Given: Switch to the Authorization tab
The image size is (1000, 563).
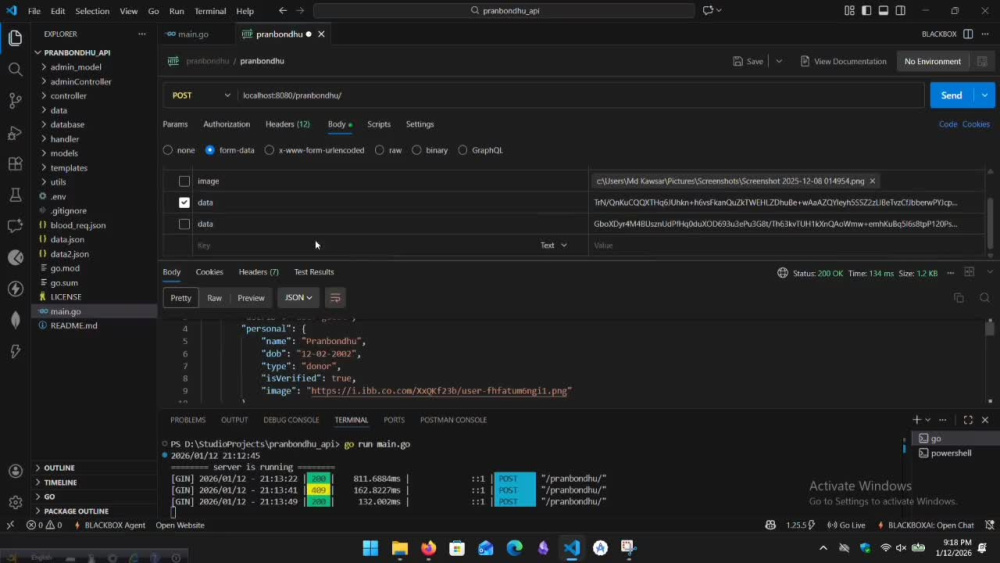Looking at the screenshot, I should 226,124.
